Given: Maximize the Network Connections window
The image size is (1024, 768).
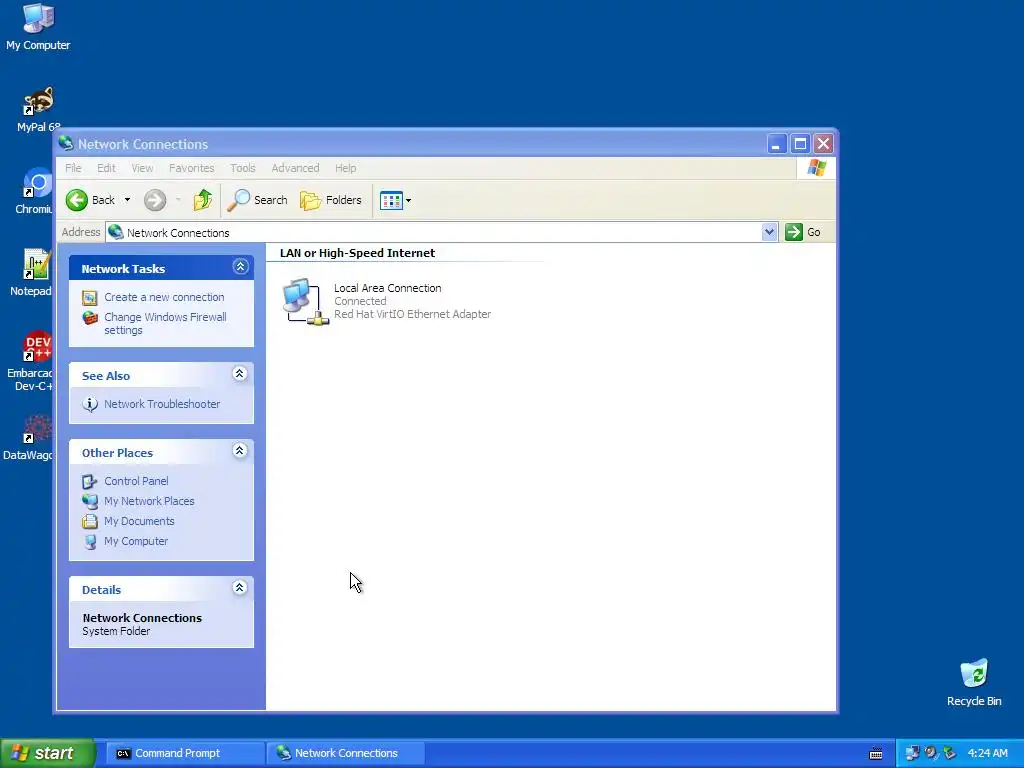Looking at the screenshot, I should 800,144.
